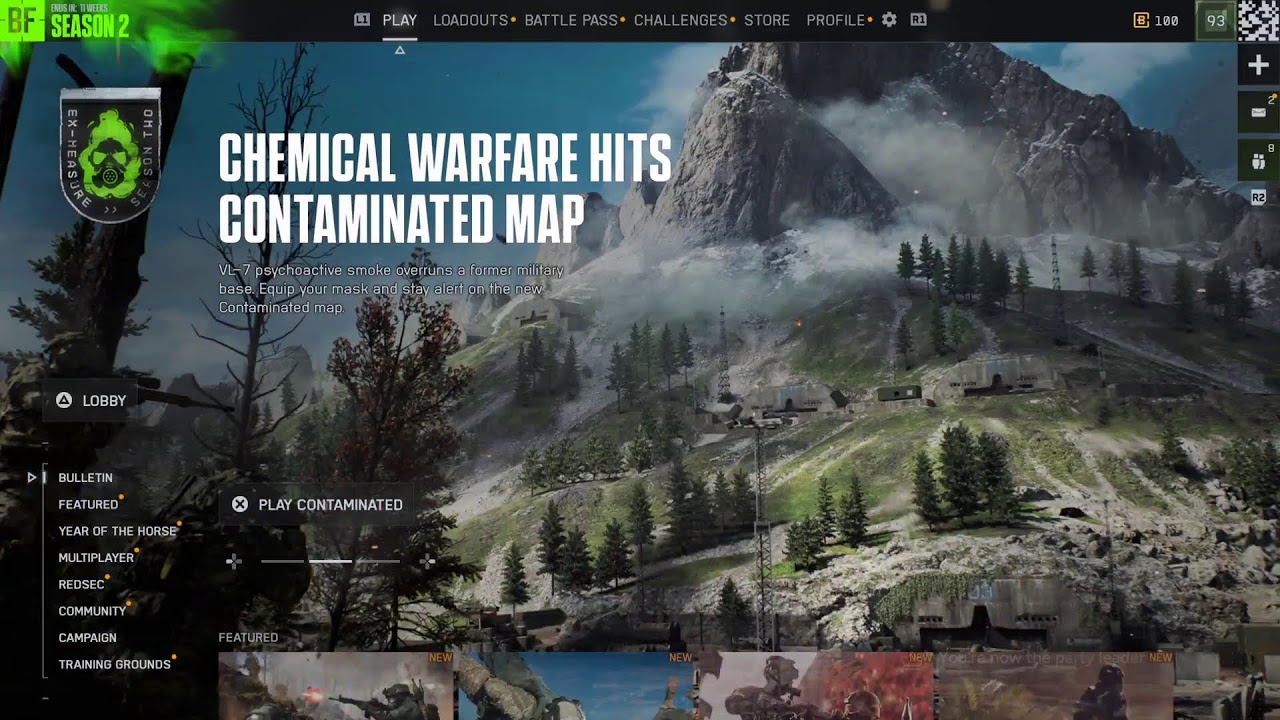Open the fourth featured thumbnail card
Screen dimensions: 1280x720
(x=1055, y=686)
